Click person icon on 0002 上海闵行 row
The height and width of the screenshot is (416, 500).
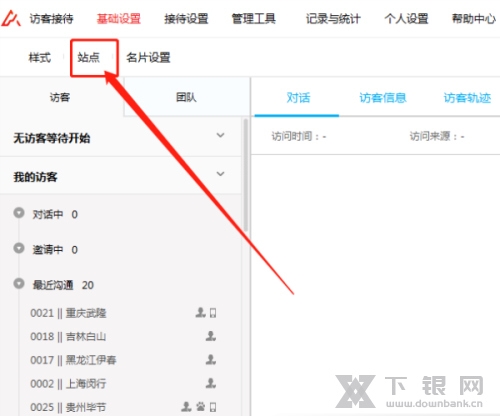click(211, 383)
